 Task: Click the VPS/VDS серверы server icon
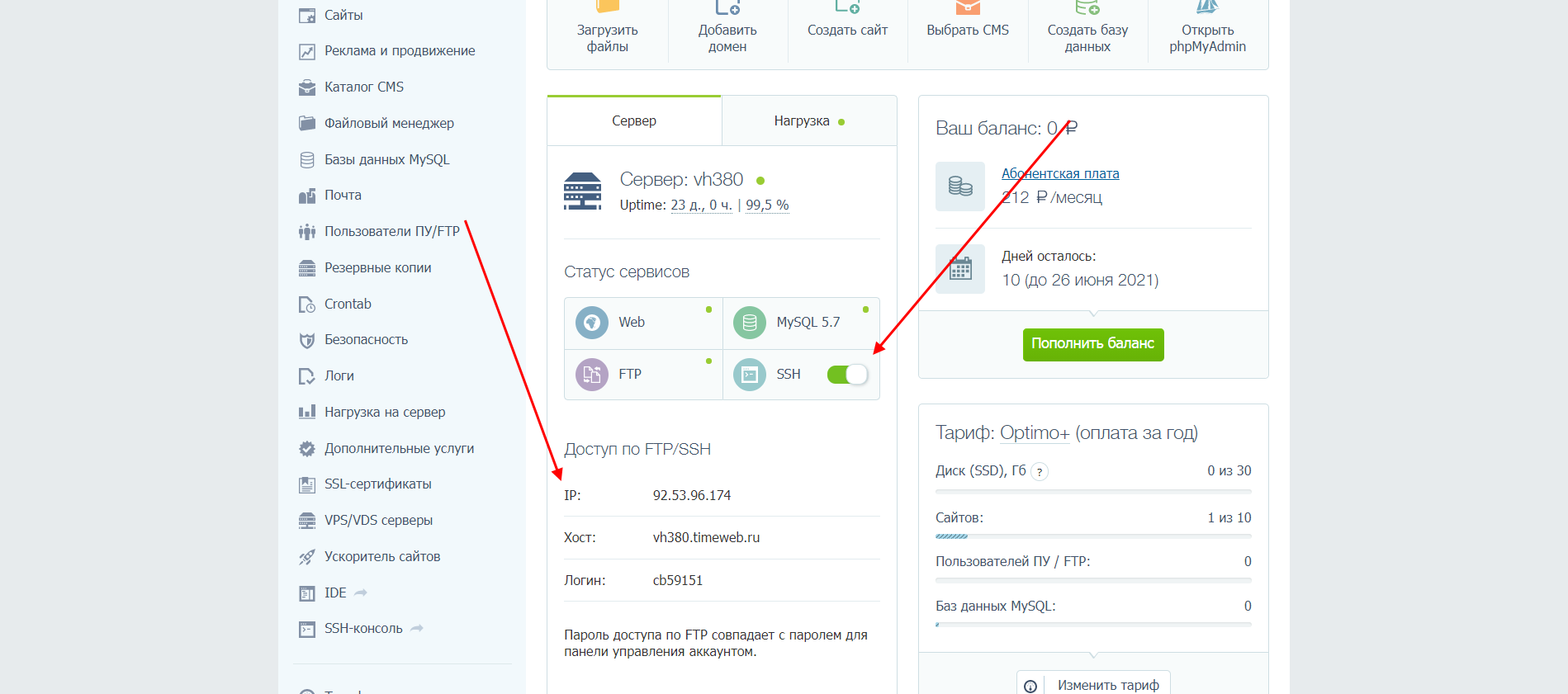pos(307,521)
